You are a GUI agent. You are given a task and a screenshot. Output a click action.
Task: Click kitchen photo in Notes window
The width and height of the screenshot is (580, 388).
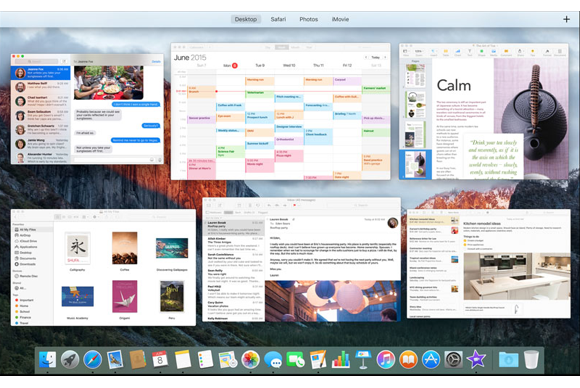(517, 276)
